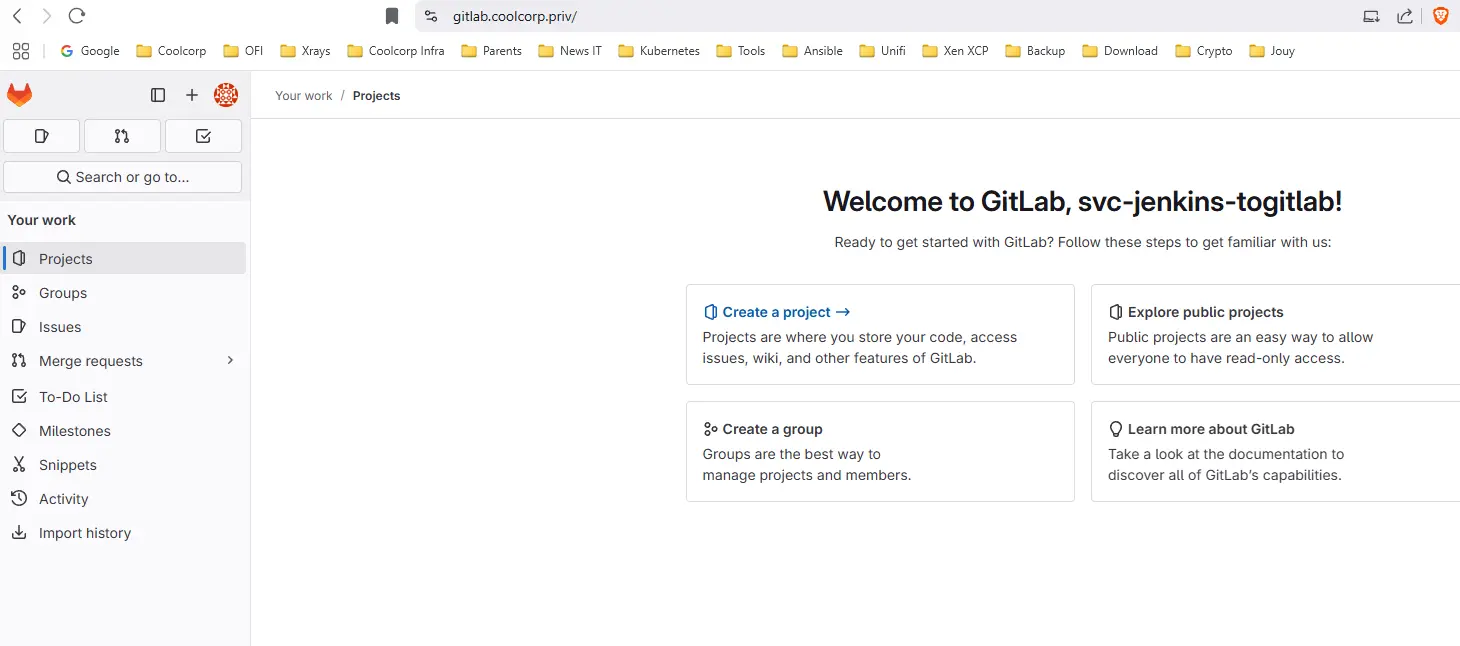Viewport: 1460px width, 646px height.
Task: Click the Create a project link
Action: click(776, 312)
